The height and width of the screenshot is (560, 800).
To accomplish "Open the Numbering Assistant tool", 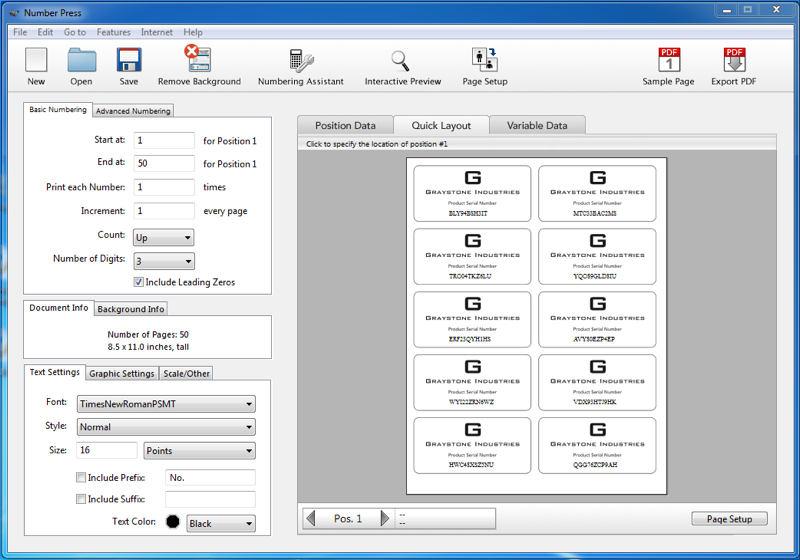I will pos(300,60).
